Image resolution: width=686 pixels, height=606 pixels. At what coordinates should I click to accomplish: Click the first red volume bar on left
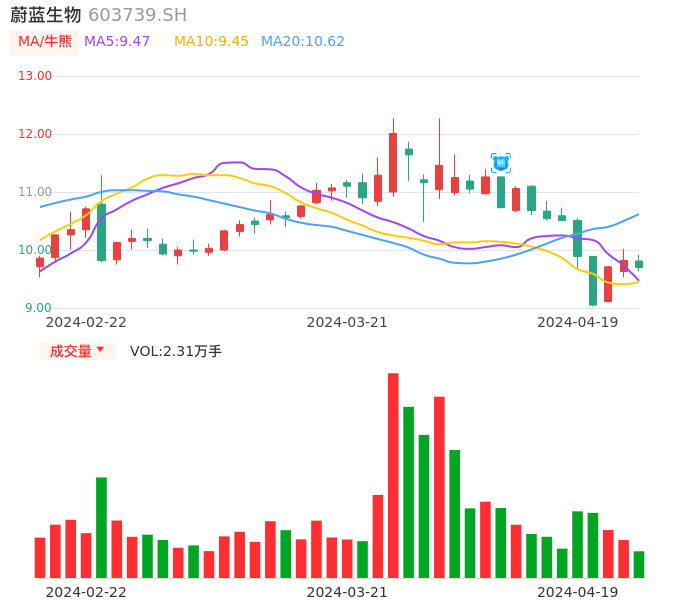pyautogui.click(x=40, y=557)
